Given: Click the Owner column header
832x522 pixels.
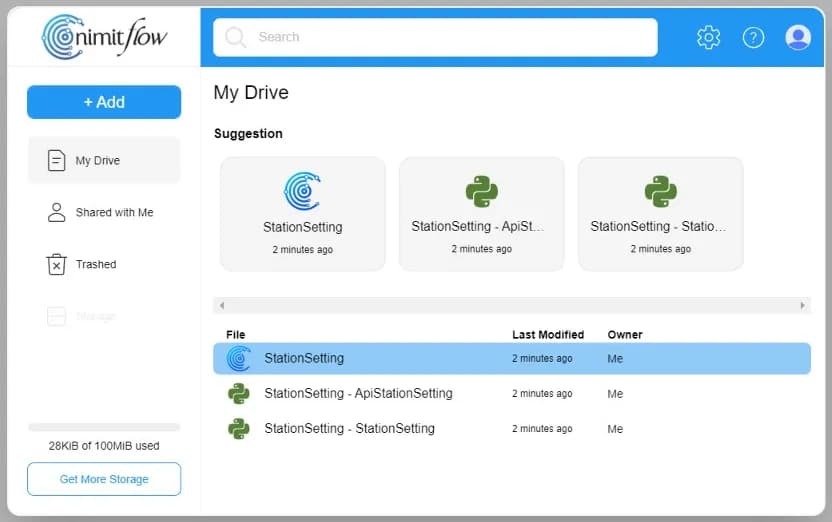Looking at the screenshot, I should (x=625, y=335).
